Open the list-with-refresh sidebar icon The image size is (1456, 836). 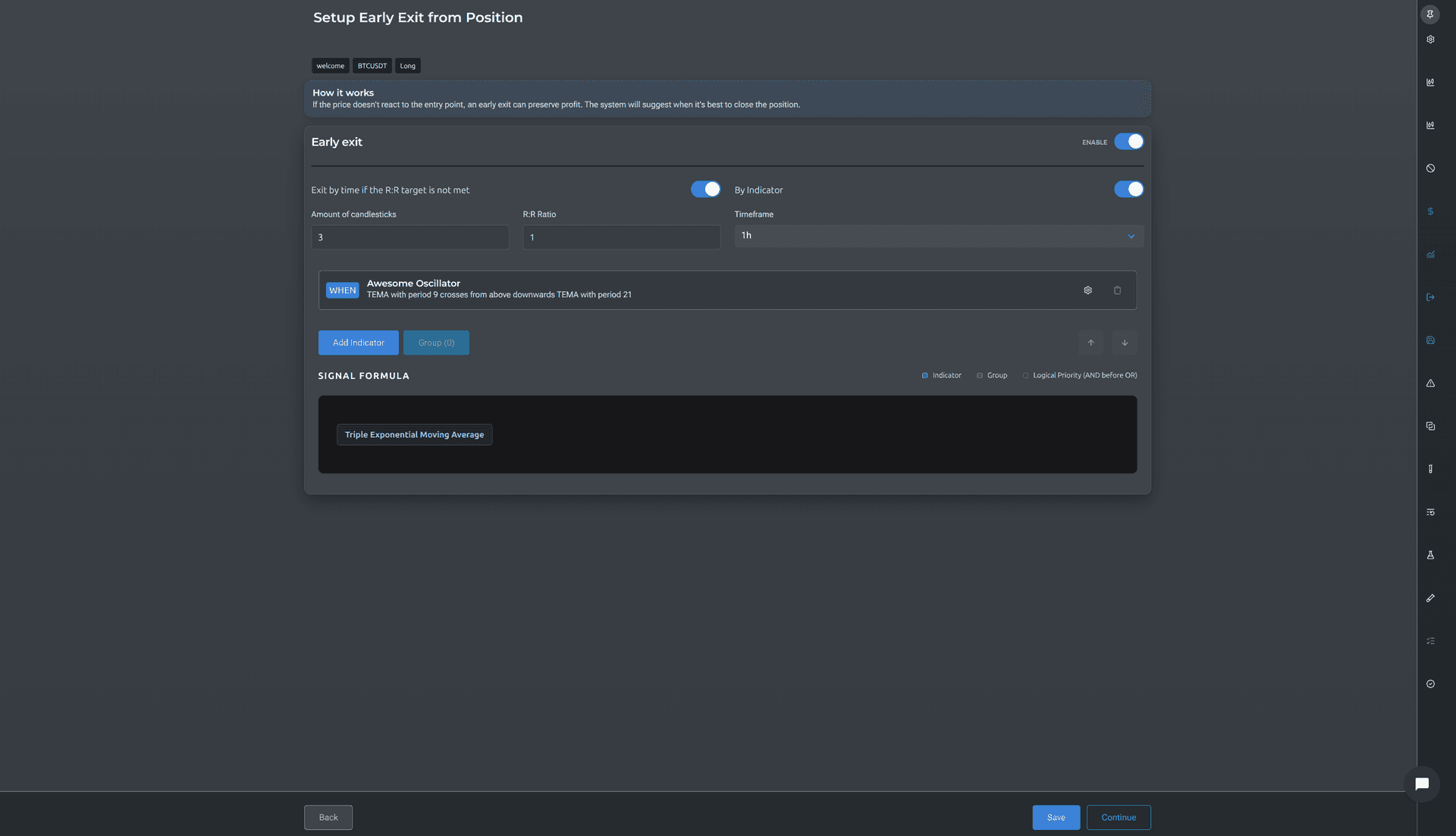1430,512
